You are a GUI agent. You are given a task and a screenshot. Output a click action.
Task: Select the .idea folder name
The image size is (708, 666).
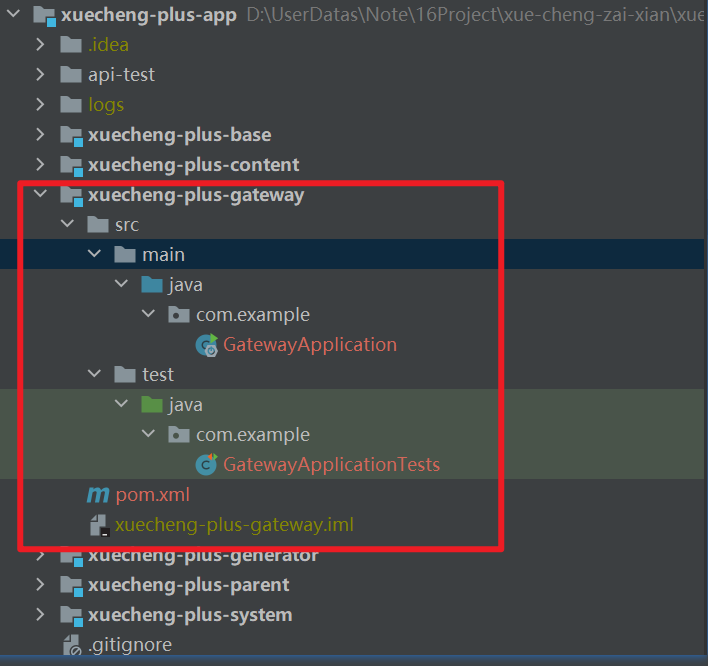pos(108,45)
